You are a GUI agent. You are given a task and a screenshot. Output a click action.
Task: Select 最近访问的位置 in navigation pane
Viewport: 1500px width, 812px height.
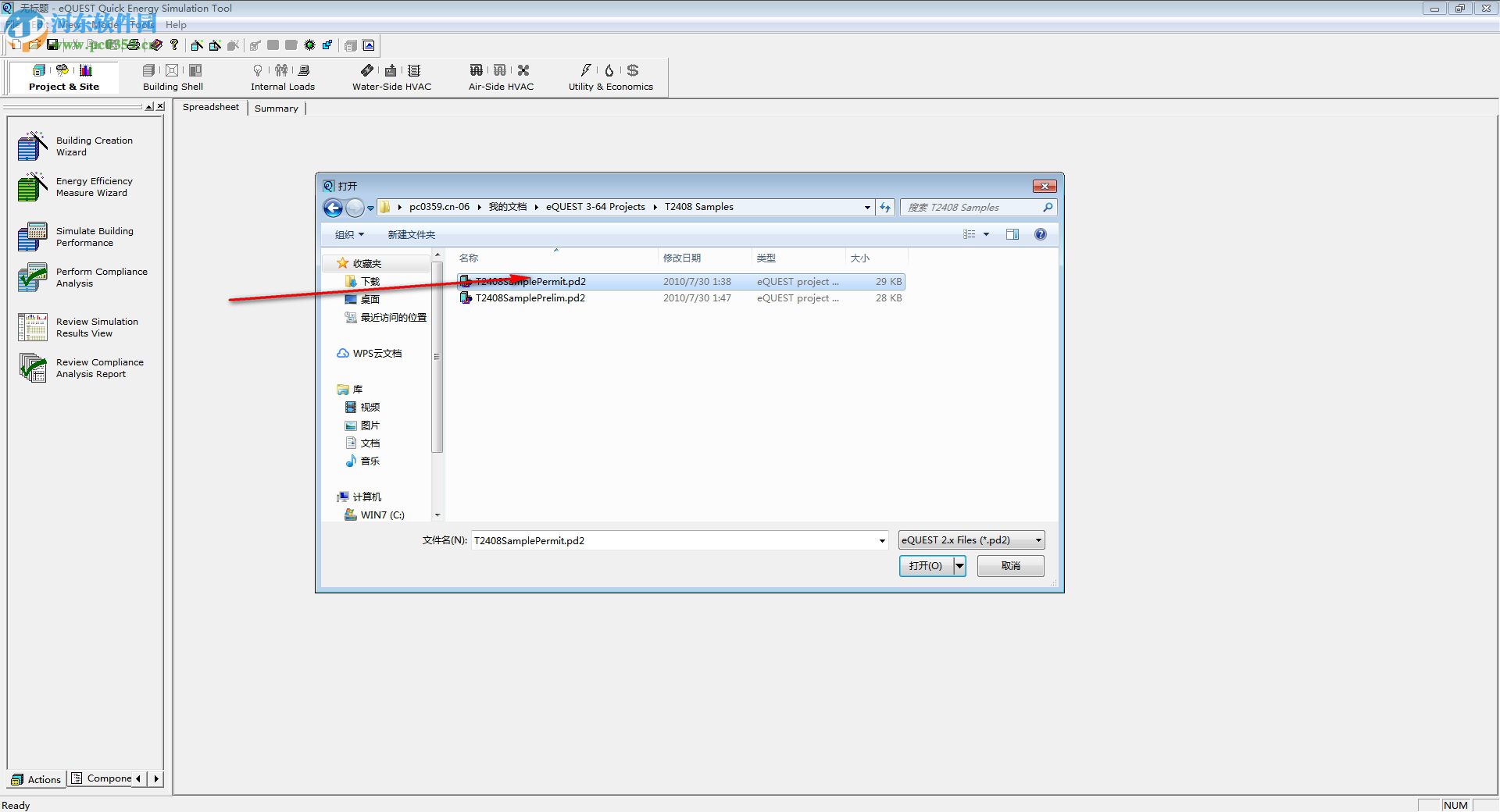tap(386, 318)
